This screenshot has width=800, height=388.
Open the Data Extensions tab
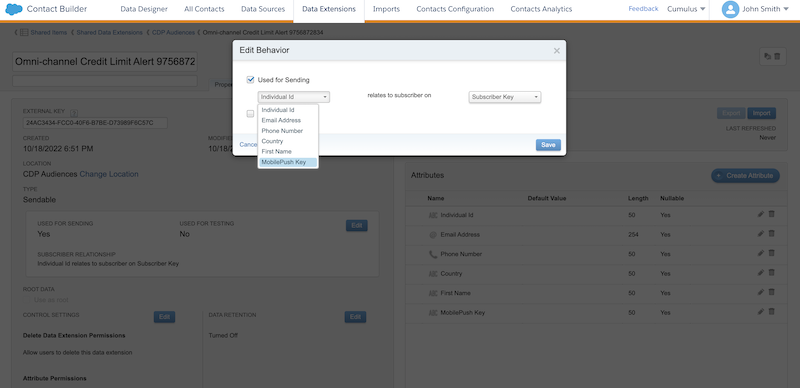click(329, 9)
